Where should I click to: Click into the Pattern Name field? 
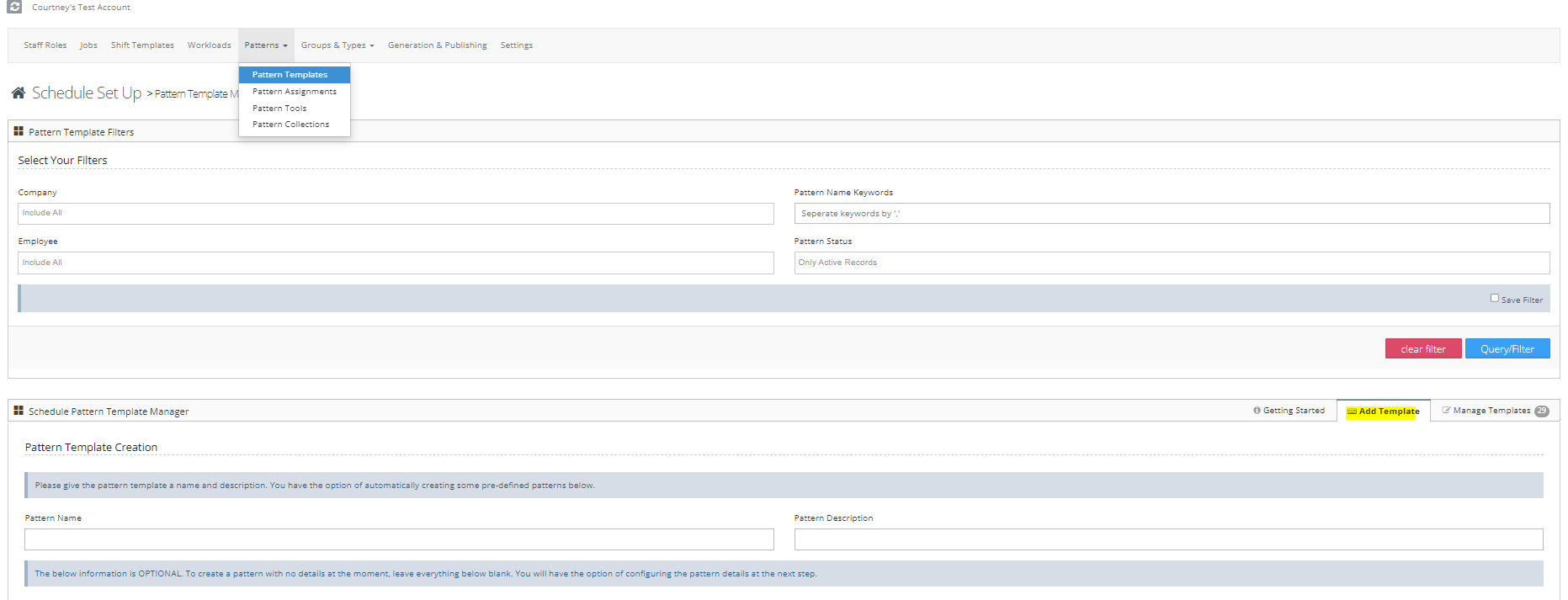click(x=399, y=539)
